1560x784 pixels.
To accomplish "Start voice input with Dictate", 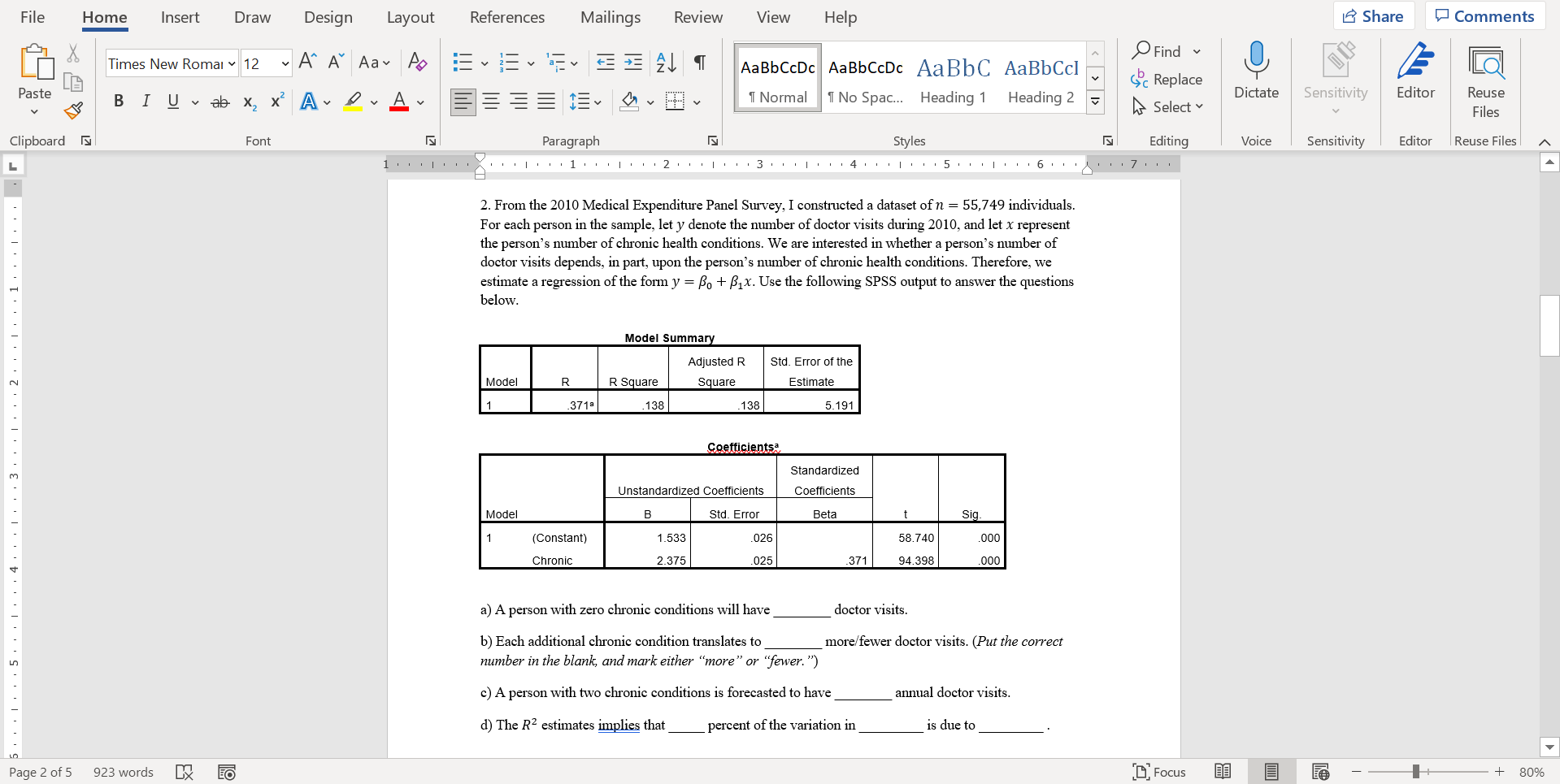I will [x=1256, y=71].
